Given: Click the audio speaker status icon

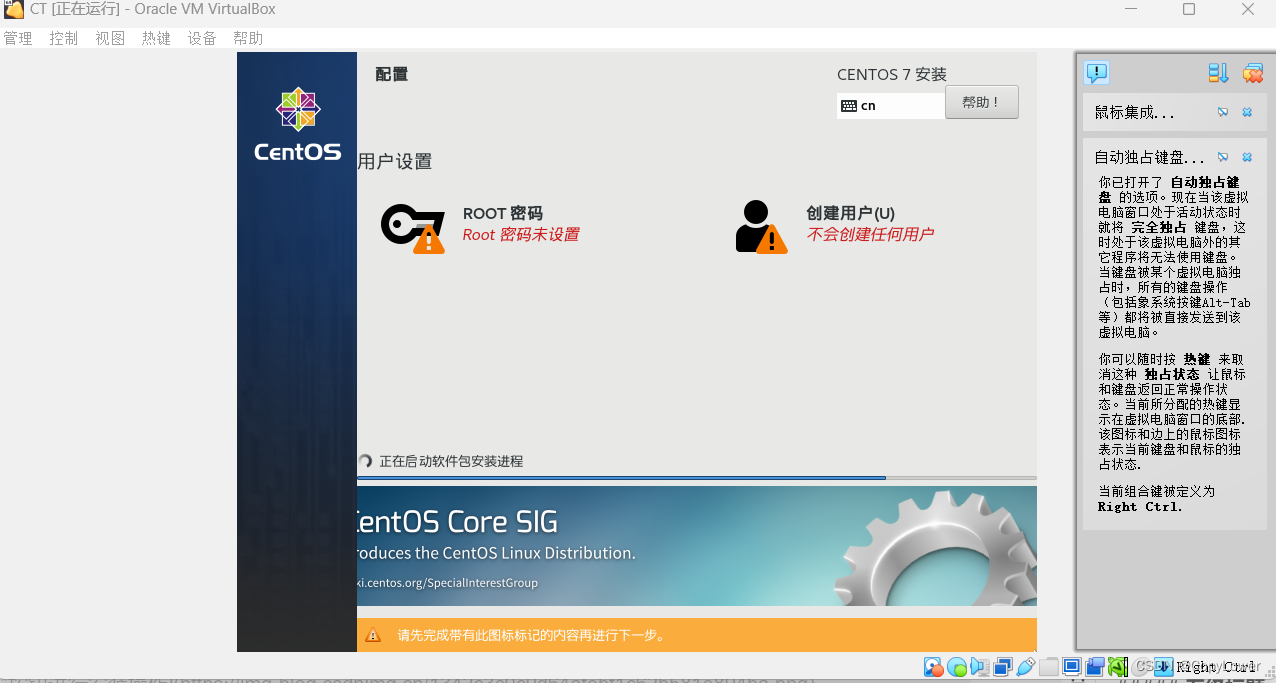Looking at the screenshot, I should (x=980, y=666).
